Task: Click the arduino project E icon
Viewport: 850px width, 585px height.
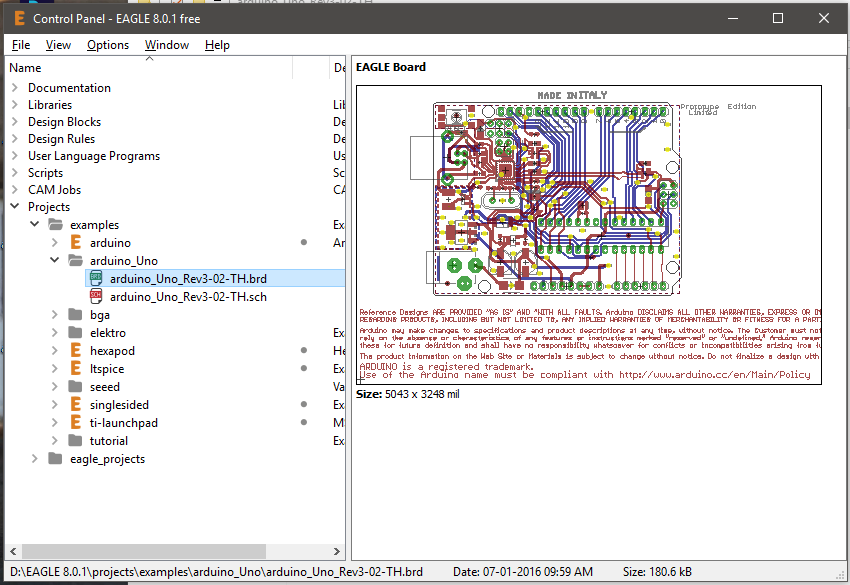Action: click(75, 243)
